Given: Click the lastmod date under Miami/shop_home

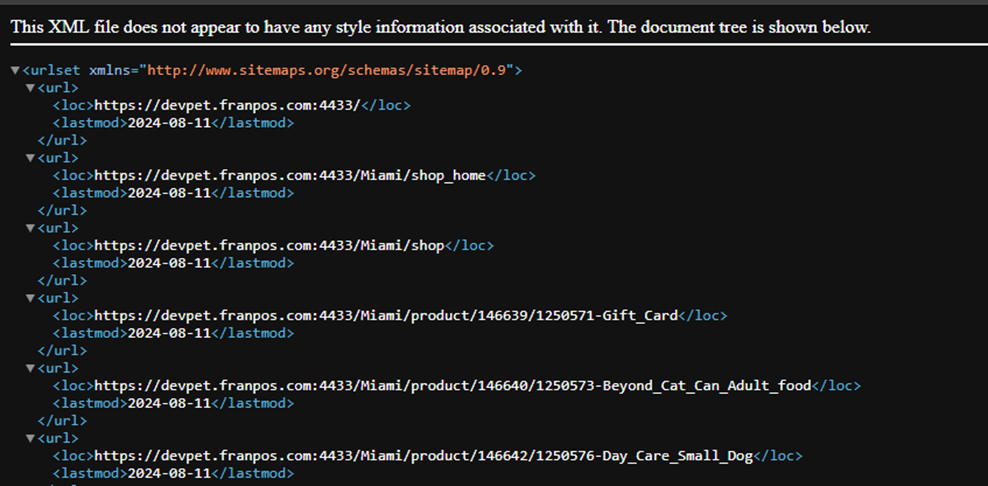Looking at the screenshot, I should [169, 193].
